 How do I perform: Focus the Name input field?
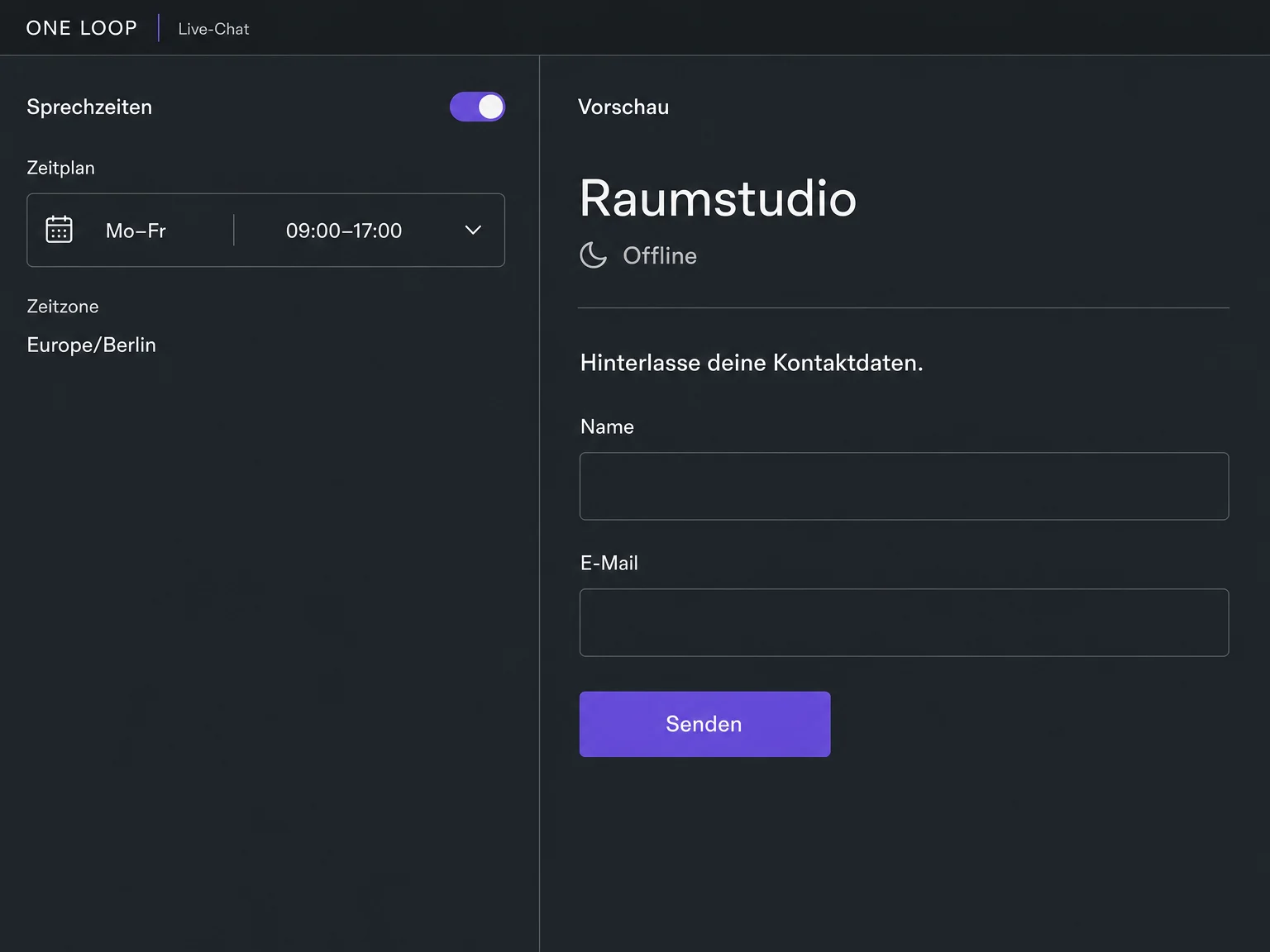click(x=904, y=486)
